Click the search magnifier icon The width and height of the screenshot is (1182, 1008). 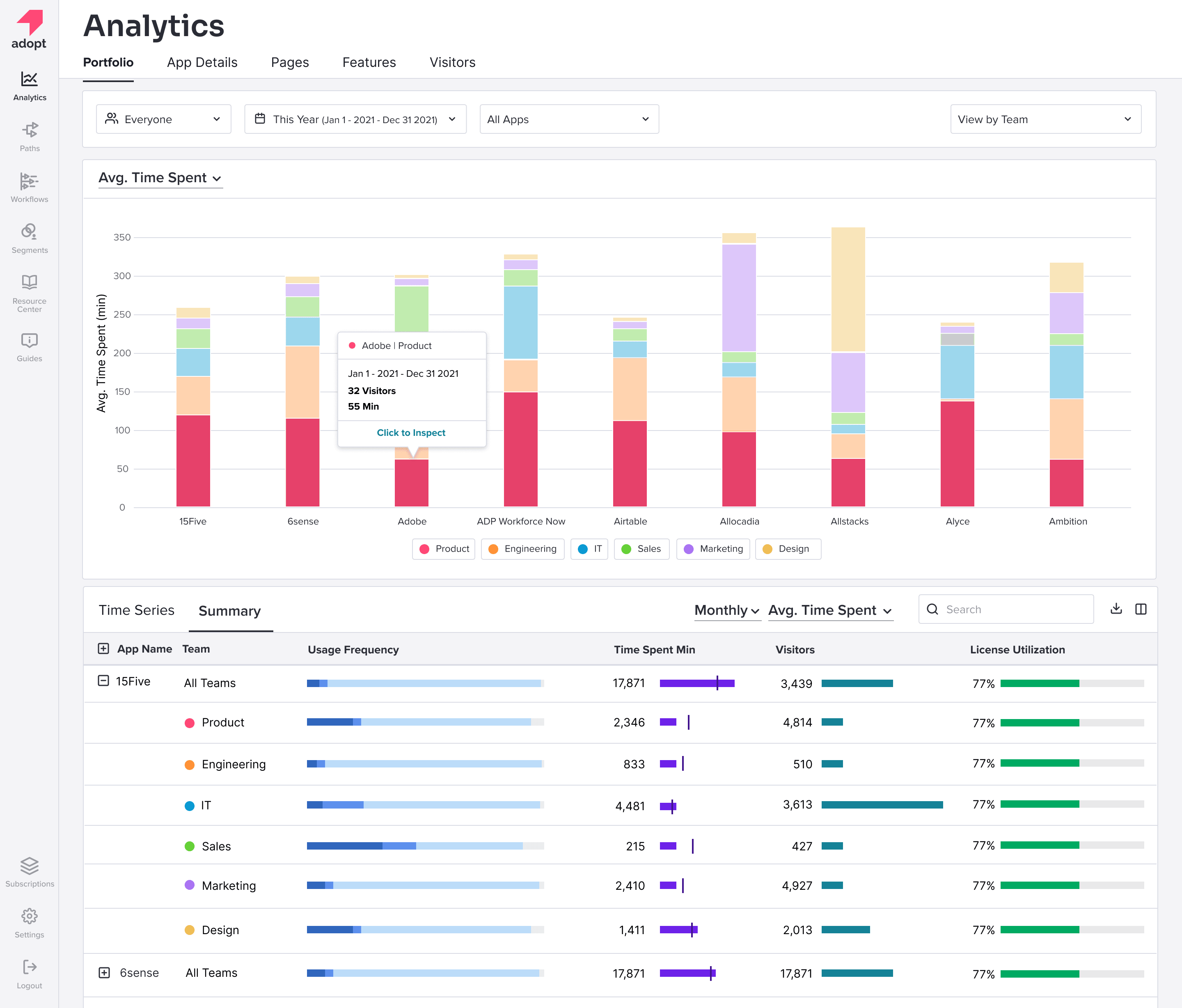(933, 609)
